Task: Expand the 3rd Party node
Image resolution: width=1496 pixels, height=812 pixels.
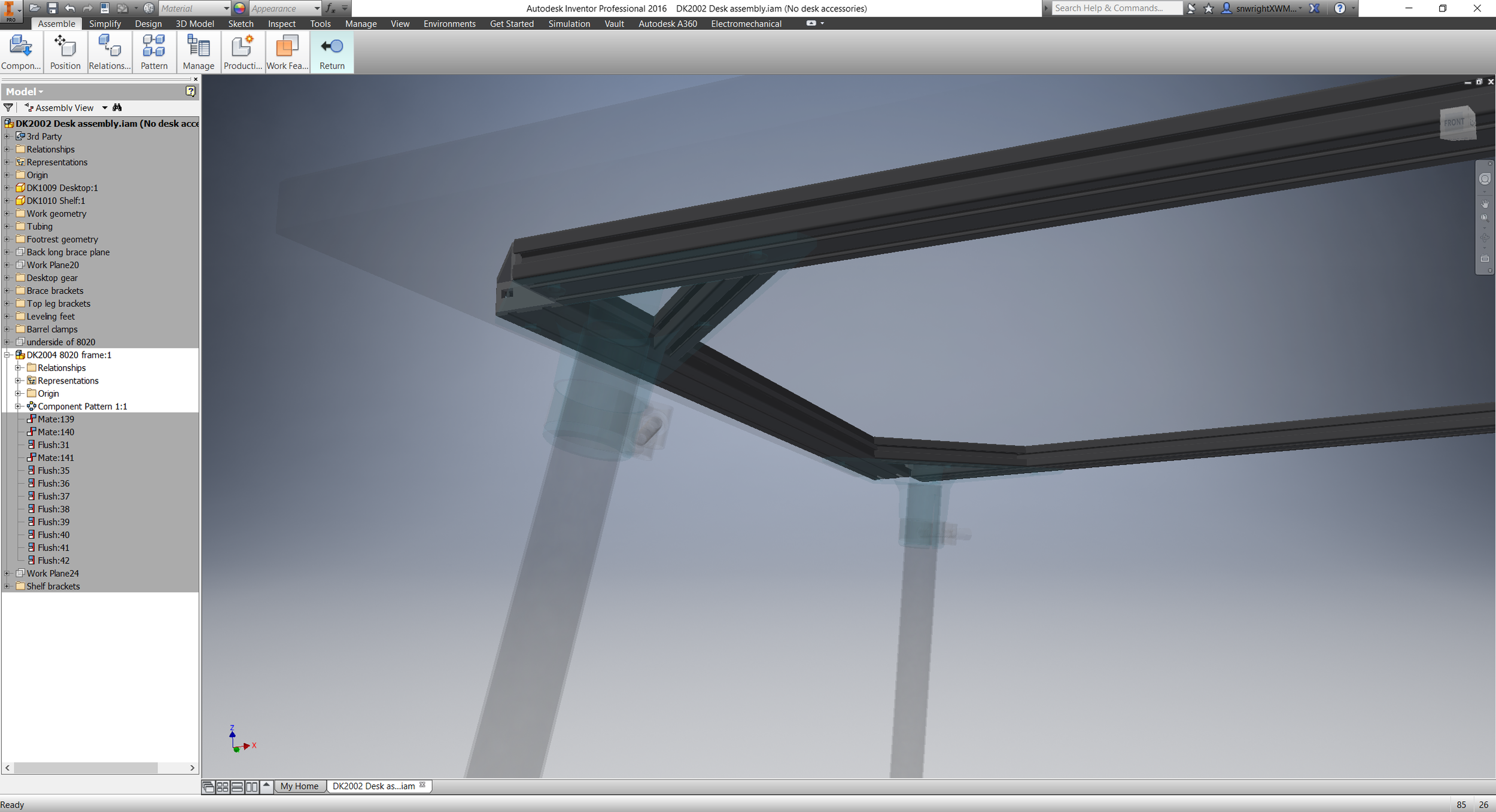Action: [x=7, y=136]
